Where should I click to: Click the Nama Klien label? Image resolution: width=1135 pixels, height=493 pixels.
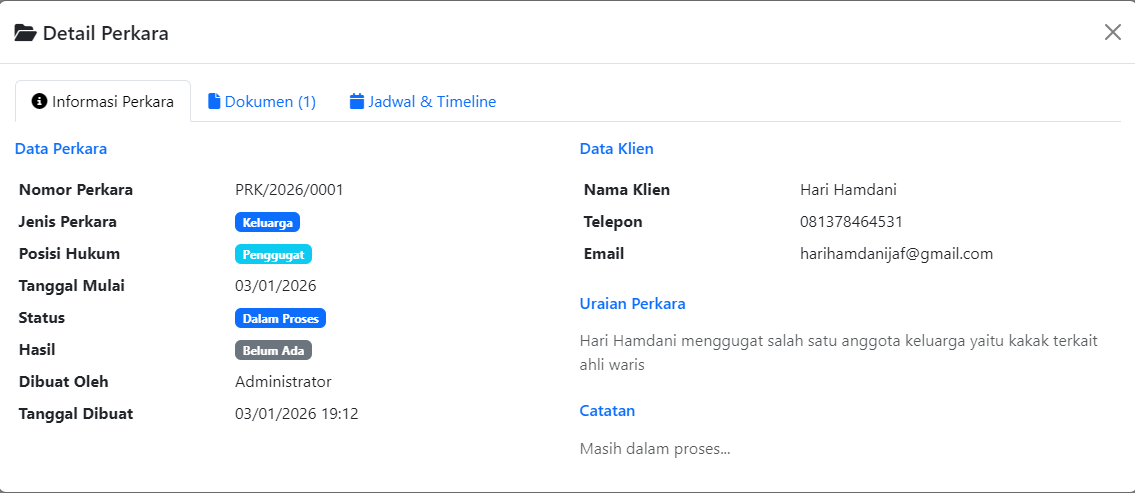pyautogui.click(x=627, y=190)
